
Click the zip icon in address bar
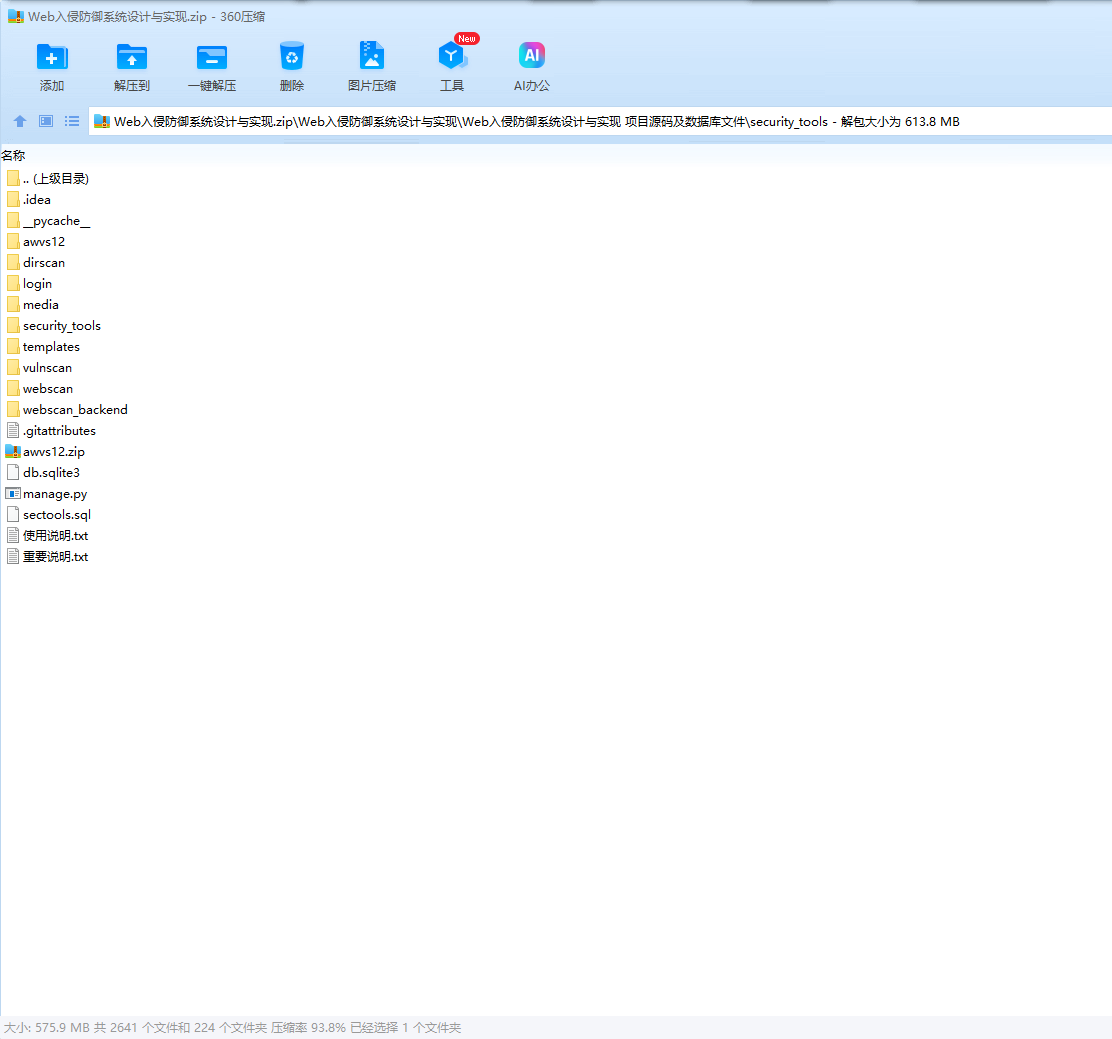click(x=102, y=121)
